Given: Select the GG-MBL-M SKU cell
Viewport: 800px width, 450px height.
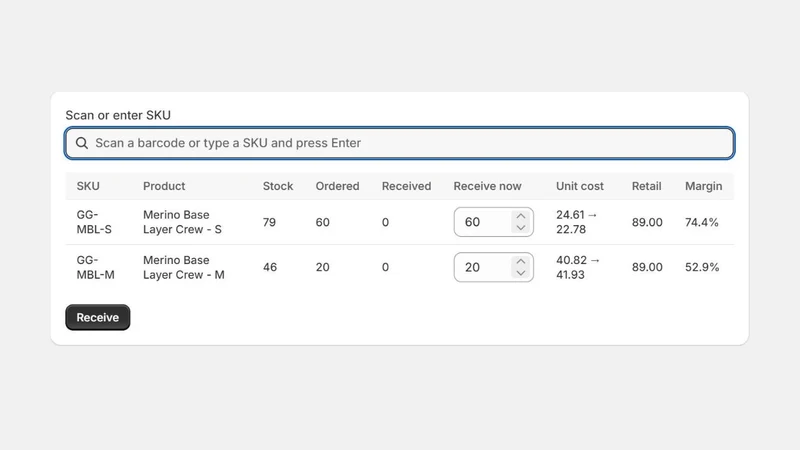Looking at the screenshot, I should 95,267.
